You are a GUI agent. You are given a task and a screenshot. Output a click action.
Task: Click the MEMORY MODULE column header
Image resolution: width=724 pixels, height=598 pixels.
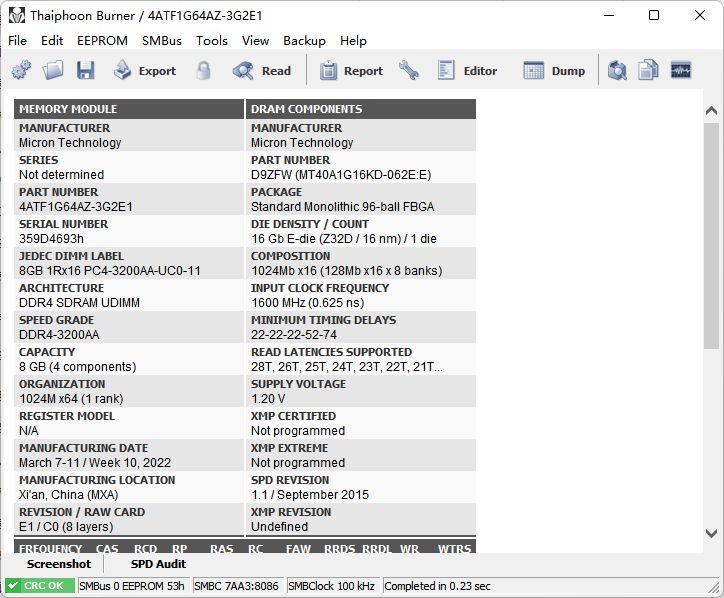129,109
